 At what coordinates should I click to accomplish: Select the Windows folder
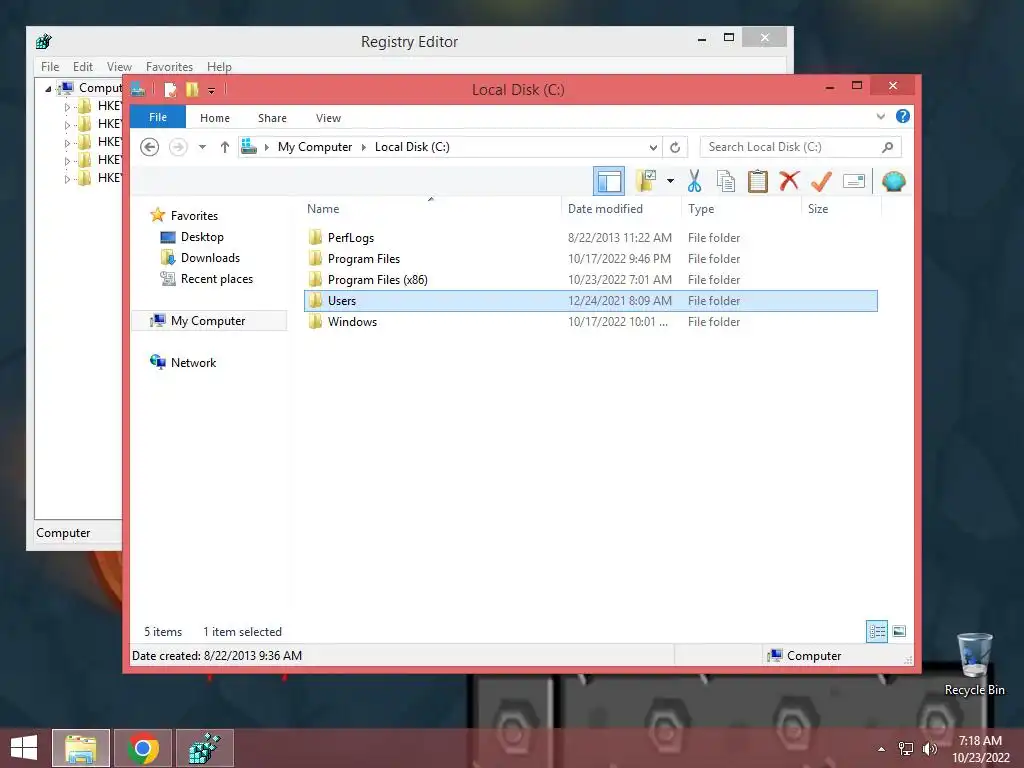pyautogui.click(x=352, y=321)
